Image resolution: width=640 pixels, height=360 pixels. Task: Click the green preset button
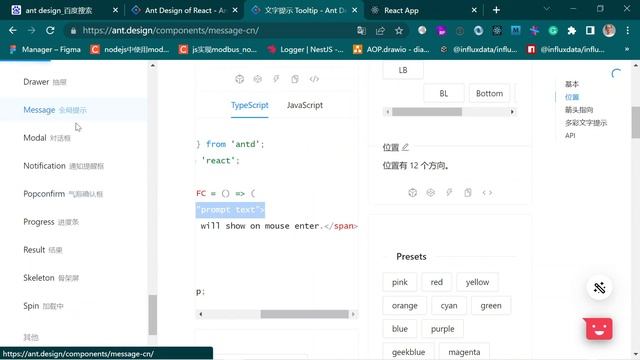(x=491, y=306)
